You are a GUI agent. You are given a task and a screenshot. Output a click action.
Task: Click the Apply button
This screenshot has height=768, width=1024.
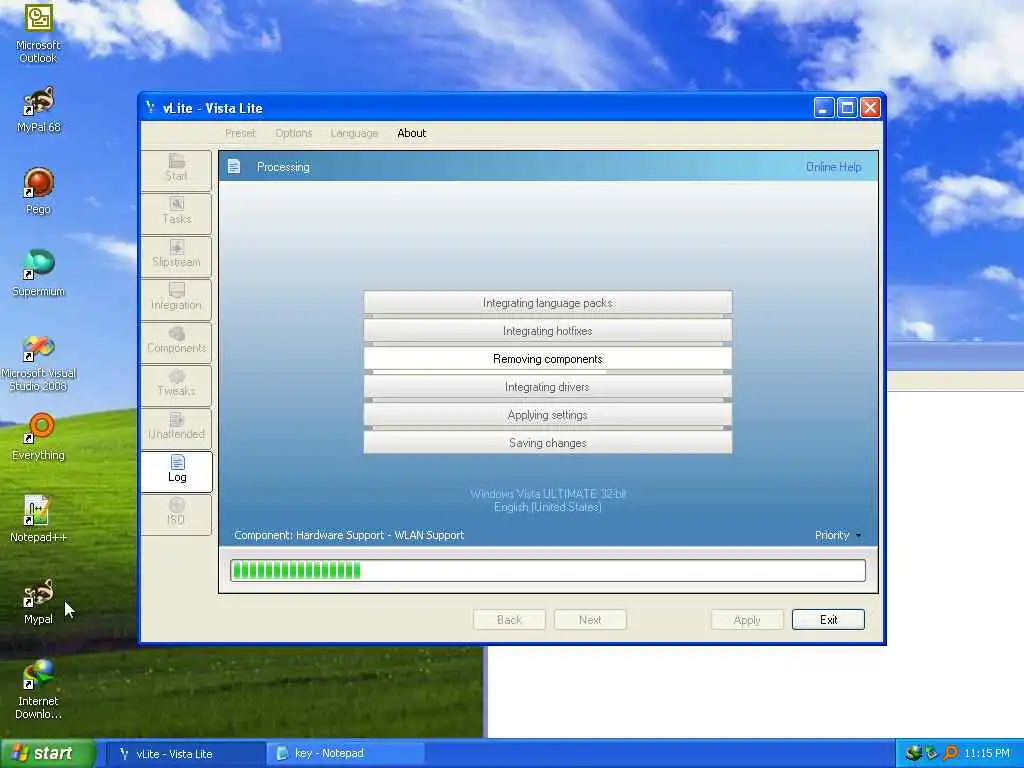point(747,620)
